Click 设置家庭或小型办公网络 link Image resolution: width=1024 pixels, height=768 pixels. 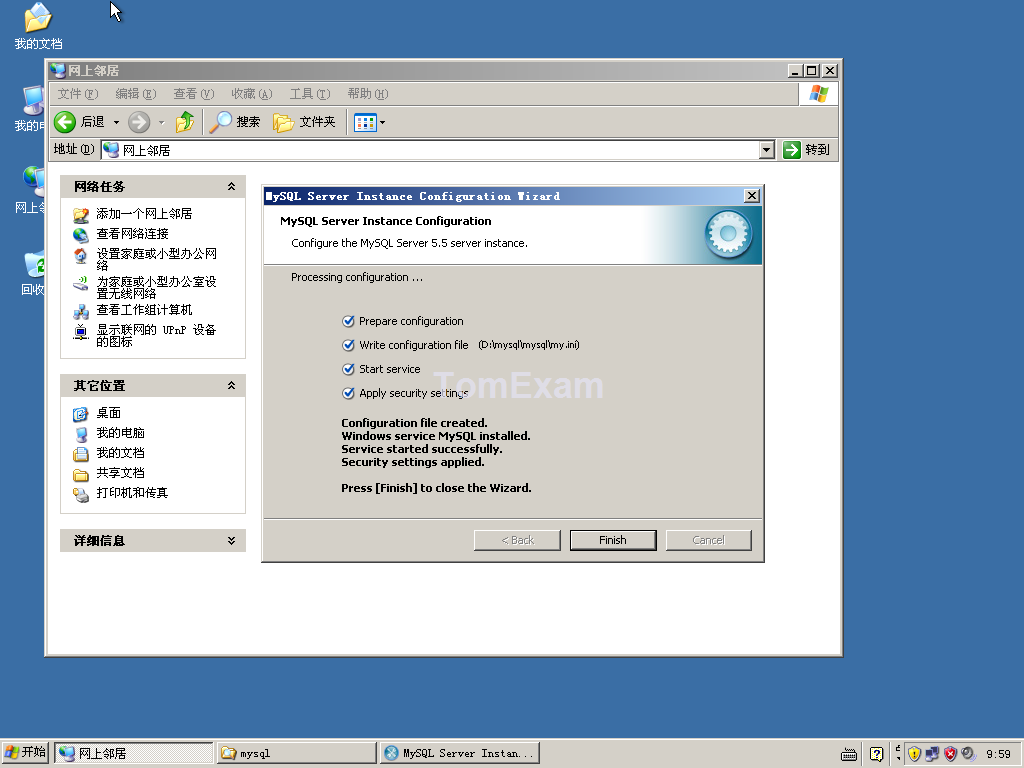[156, 259]
